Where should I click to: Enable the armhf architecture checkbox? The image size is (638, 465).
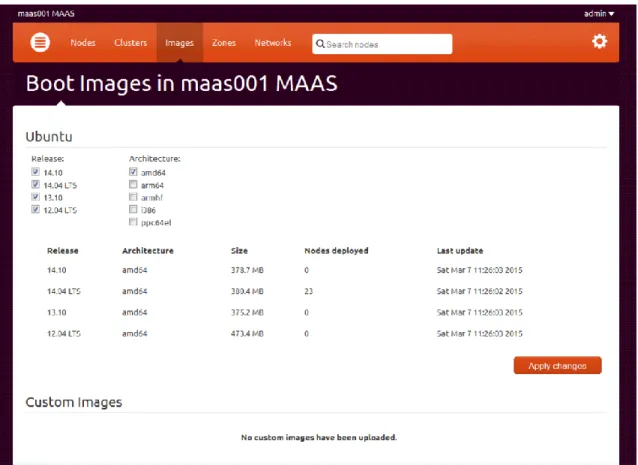pos(133,197)
